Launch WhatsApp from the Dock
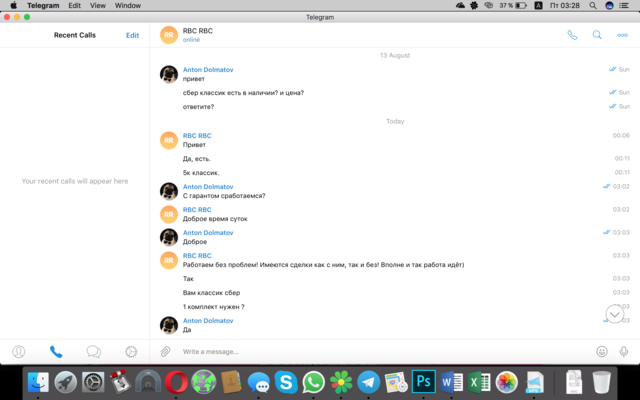The image size is (640, 400). [313, 382]
